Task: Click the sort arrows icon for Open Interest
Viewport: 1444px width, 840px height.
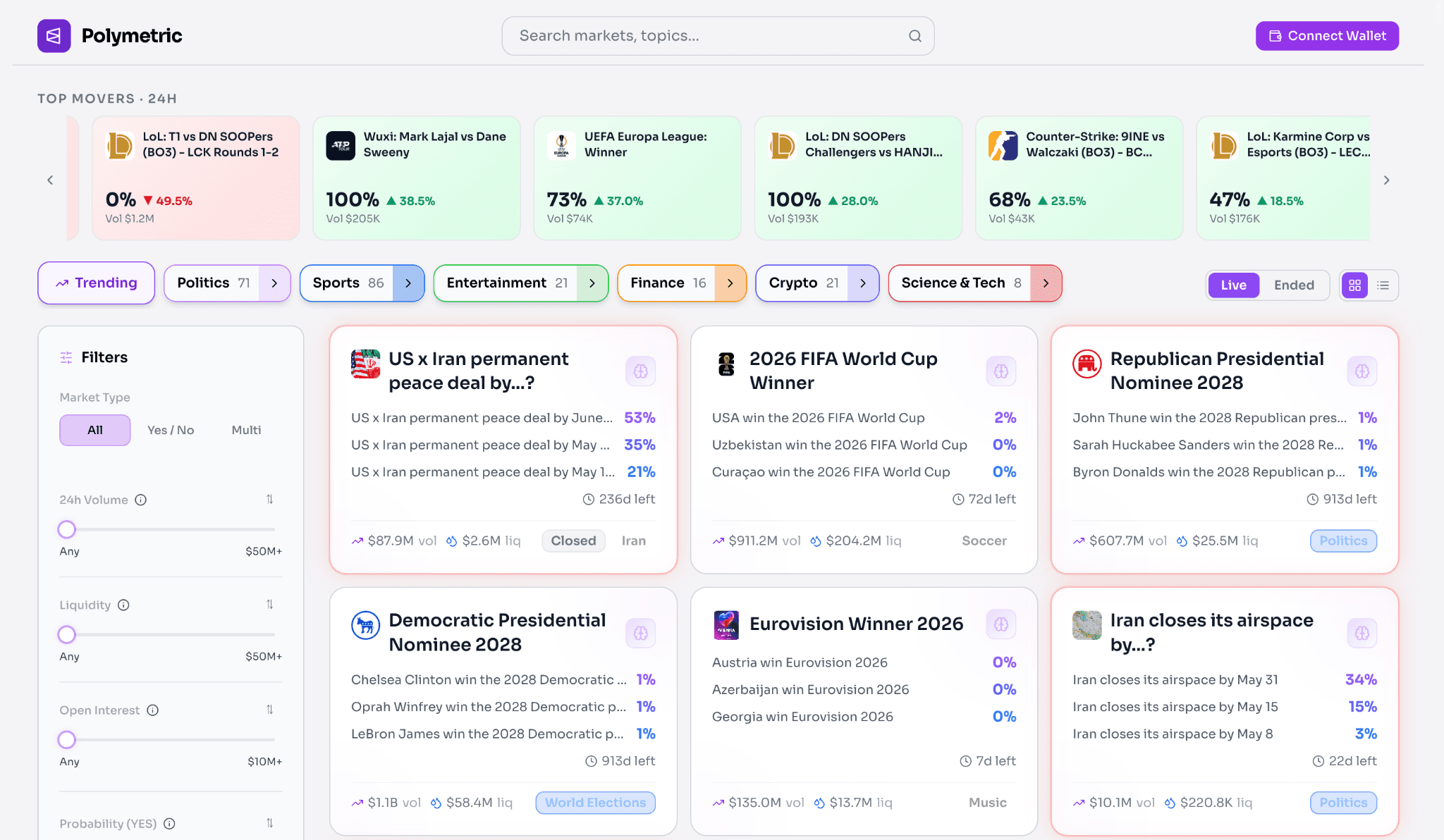Action: pos(269,709)
